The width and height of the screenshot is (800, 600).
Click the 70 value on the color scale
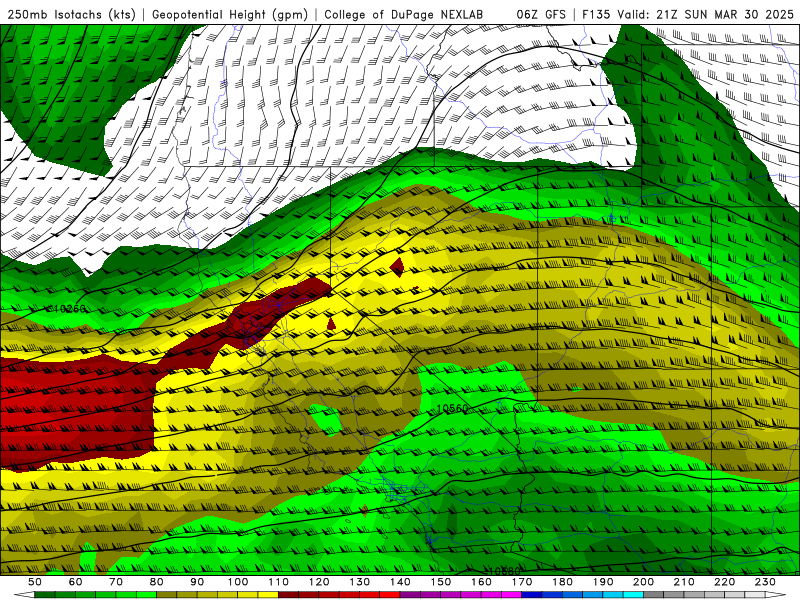pos(116,582)
